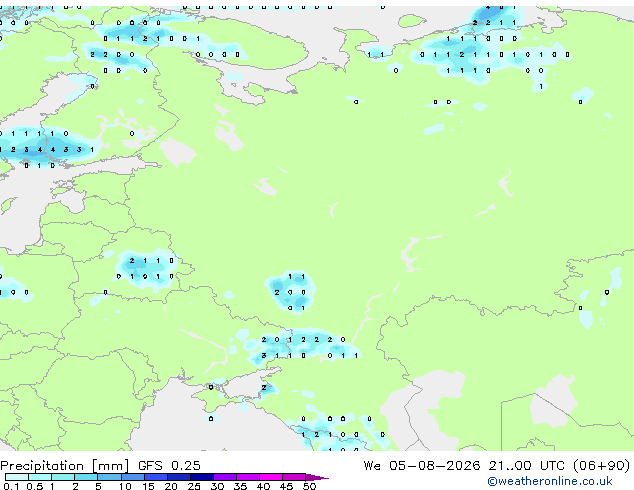The image size is (634, 490).
Task: Click legend tick label '50'
Action: [309, 486]
